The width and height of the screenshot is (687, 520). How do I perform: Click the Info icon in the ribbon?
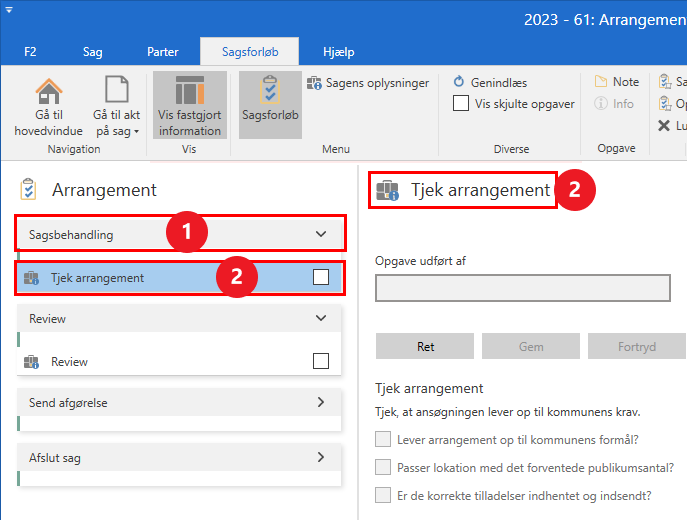point(602,104)
